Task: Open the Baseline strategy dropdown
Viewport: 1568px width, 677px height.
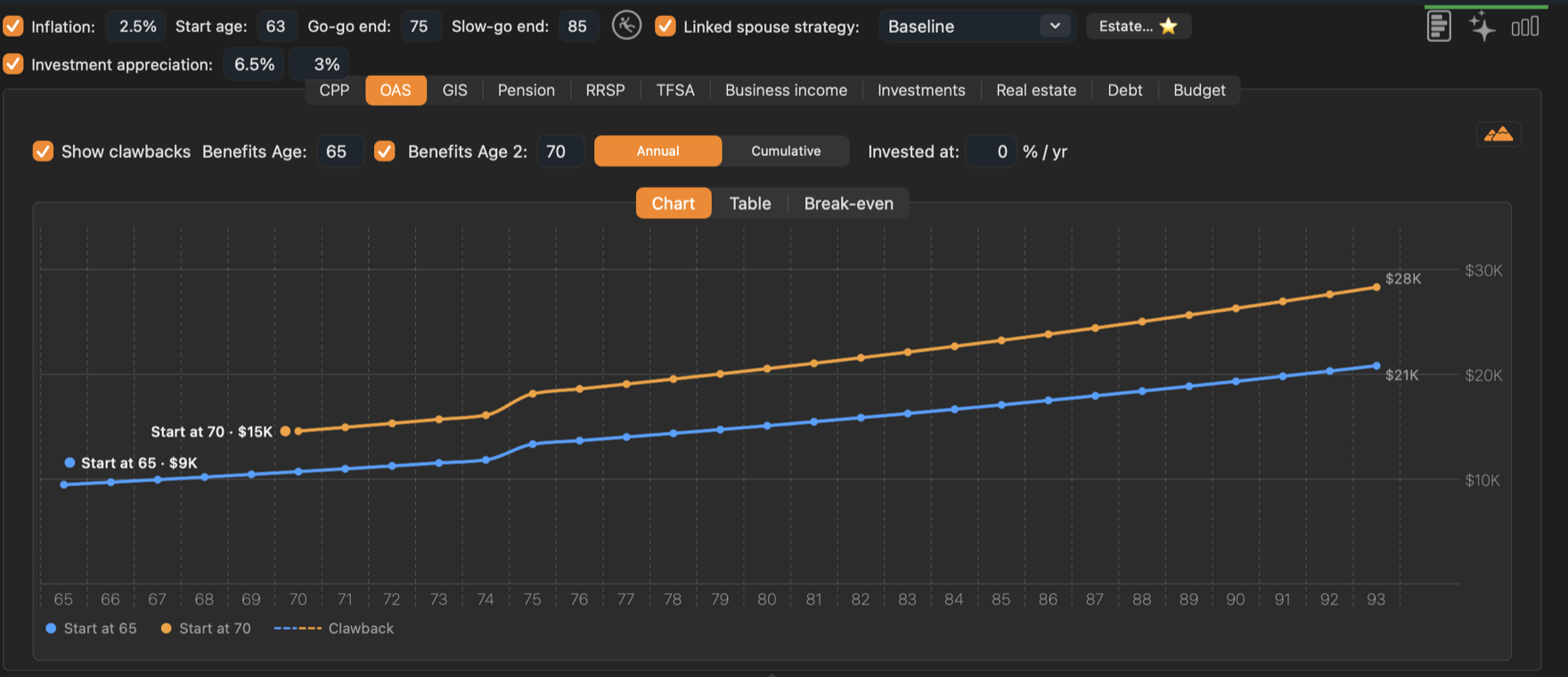Action: (977, 26)
